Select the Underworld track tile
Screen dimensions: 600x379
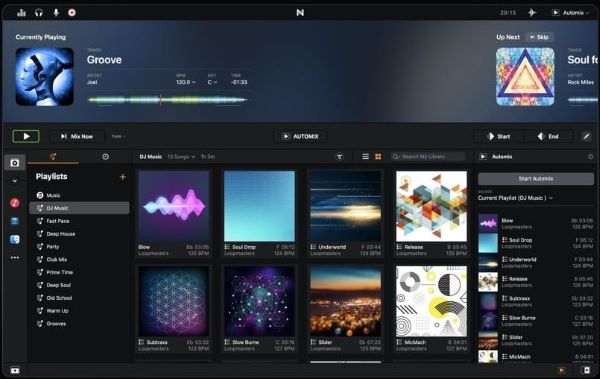point(346,214)
